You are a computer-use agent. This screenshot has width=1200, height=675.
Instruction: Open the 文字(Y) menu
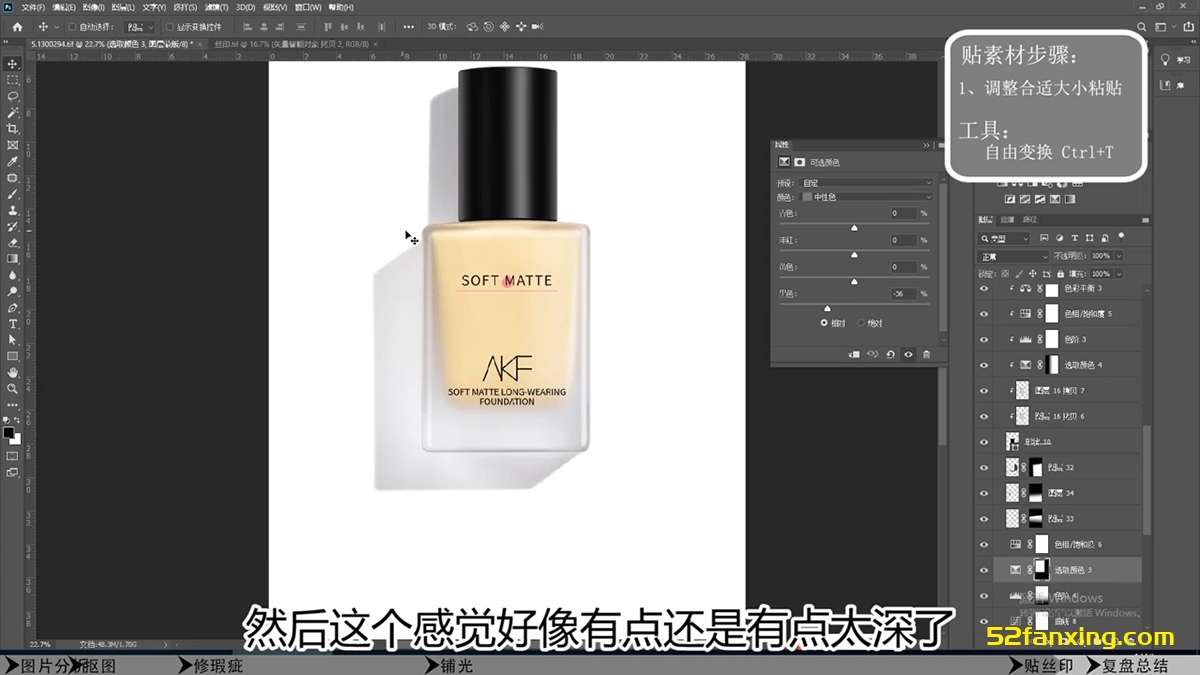pyautogui.click(x=154, y=7)
